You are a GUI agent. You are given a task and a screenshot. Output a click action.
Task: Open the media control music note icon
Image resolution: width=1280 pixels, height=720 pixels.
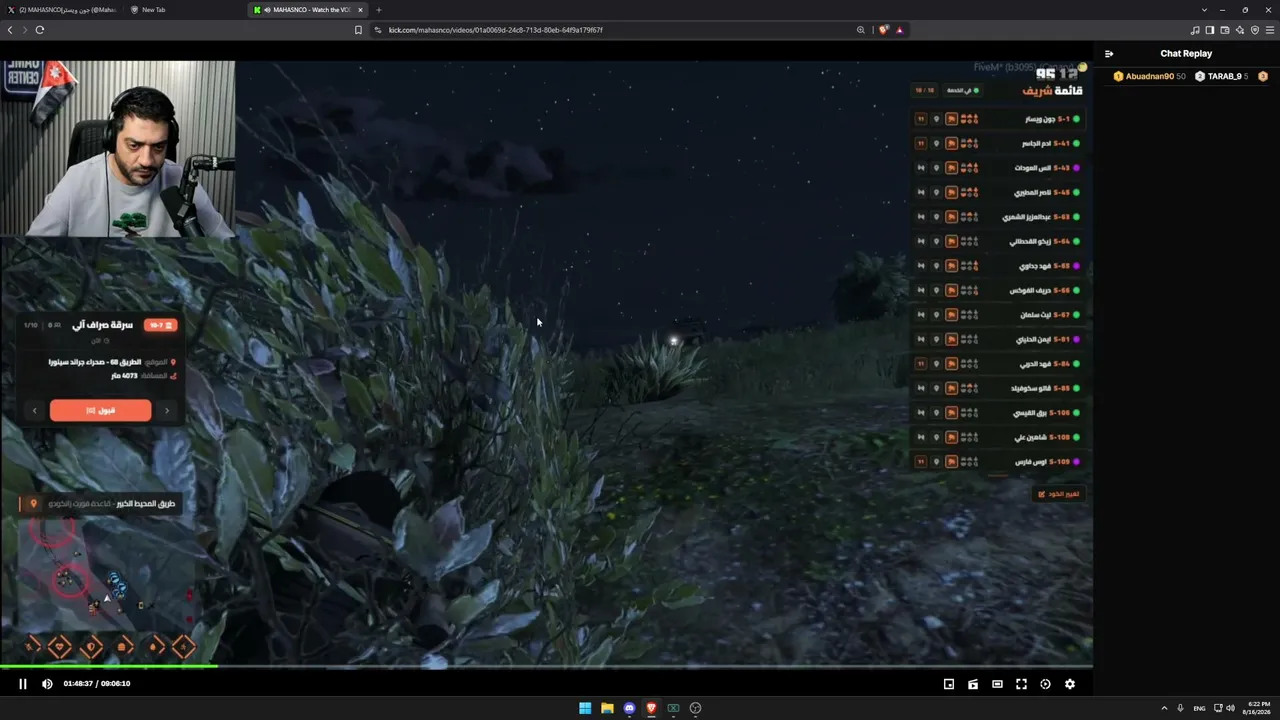[x=1195, y=30]
